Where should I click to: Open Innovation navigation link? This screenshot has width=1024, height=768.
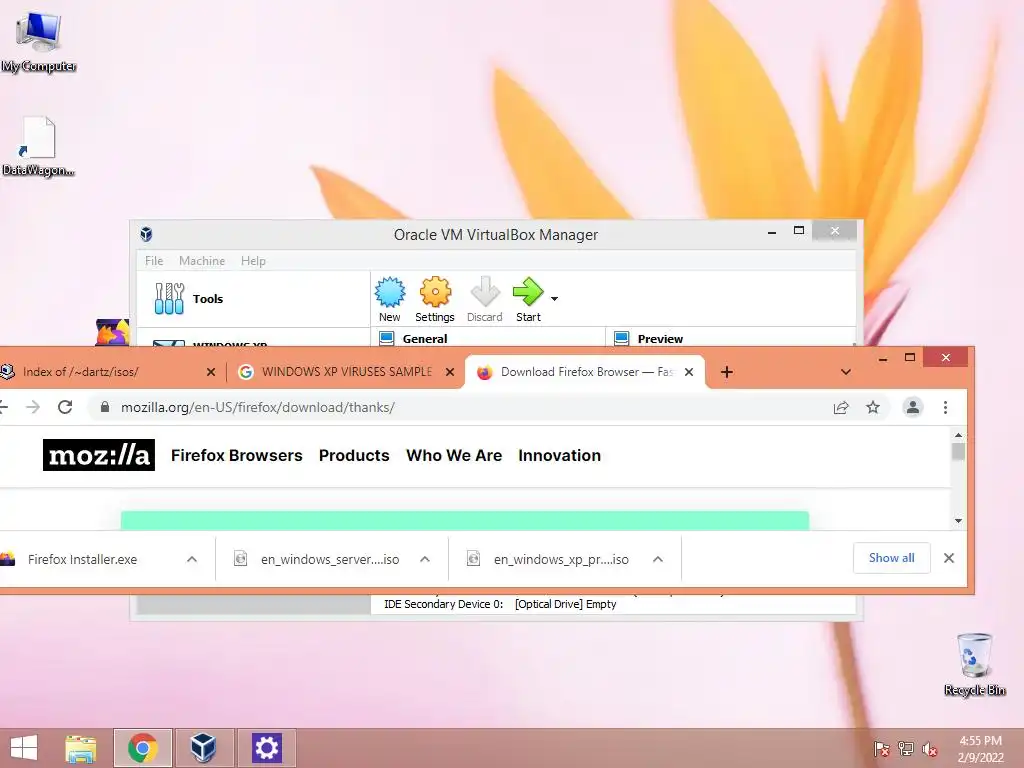[x=560, y=455]
